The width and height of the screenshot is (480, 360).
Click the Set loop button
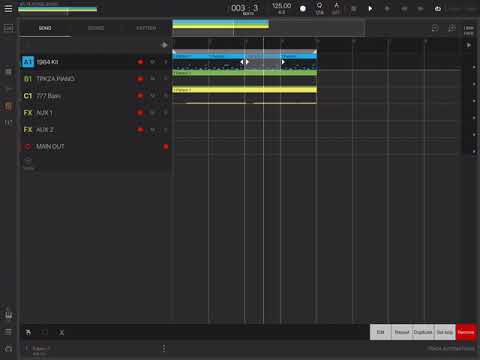(x=445, y=332)
